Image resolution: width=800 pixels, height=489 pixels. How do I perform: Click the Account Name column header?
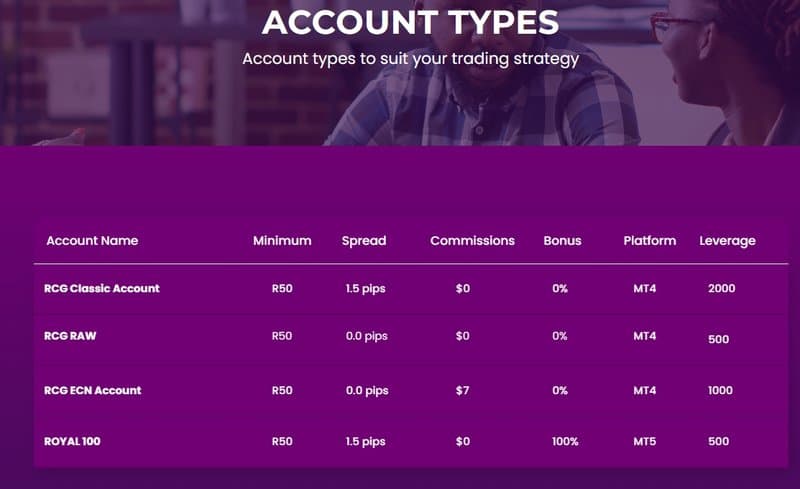point(92,240)
